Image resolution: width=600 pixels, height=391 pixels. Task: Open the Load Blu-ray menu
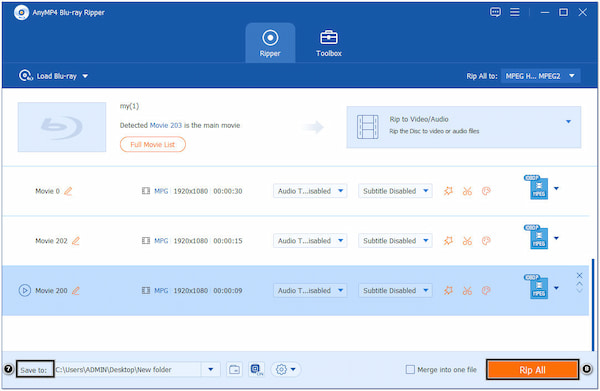pyautogui.click(x=54, y=76)
